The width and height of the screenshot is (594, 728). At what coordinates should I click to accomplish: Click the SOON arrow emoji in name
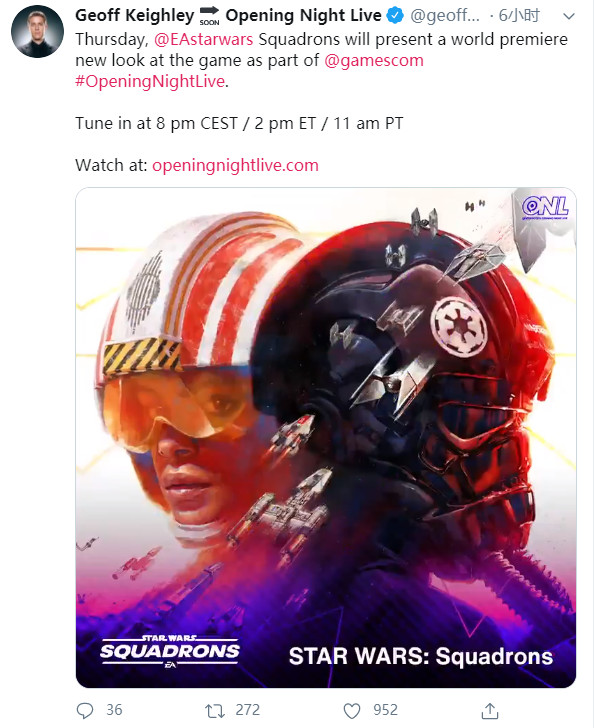coord(209,15)
